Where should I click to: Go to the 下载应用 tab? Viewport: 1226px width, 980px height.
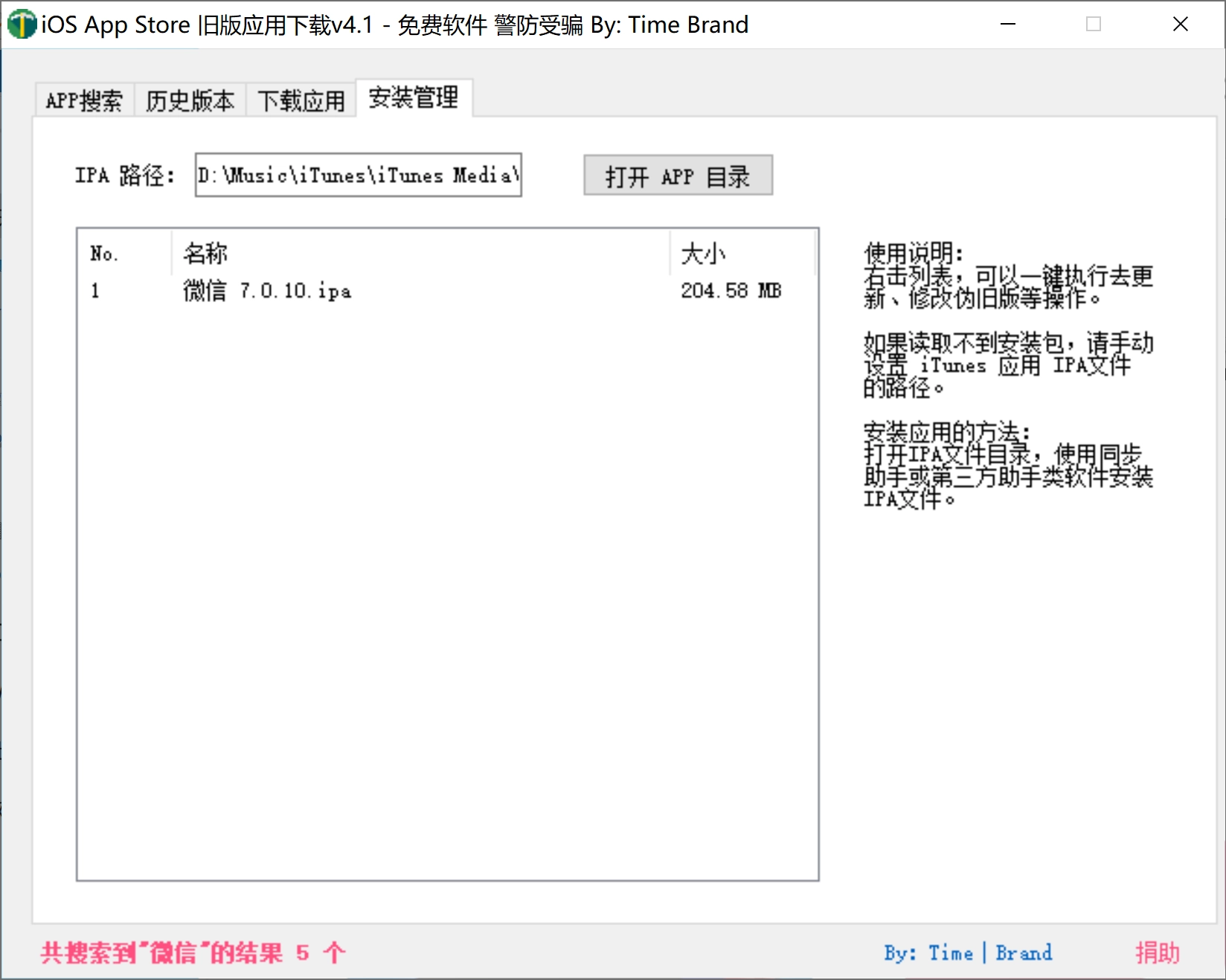pos(301,100)
